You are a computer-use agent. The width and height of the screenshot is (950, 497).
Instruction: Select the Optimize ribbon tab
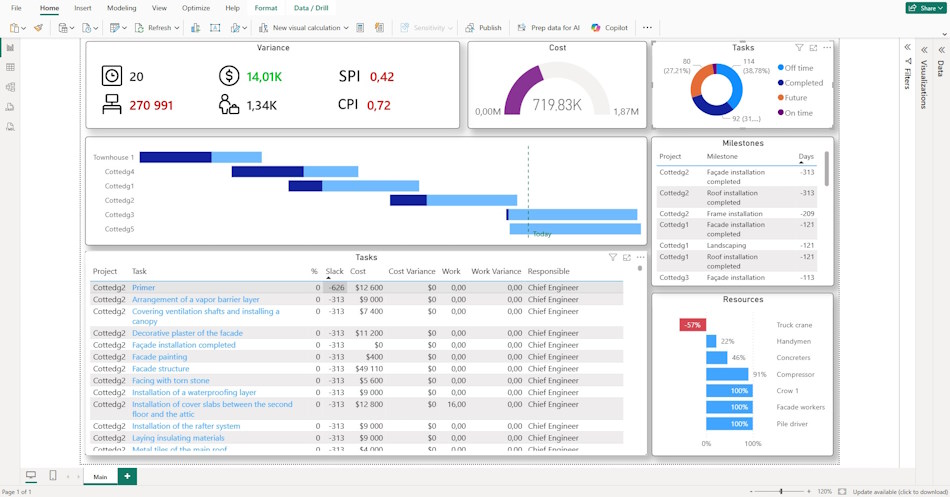(x=196, y=8)
